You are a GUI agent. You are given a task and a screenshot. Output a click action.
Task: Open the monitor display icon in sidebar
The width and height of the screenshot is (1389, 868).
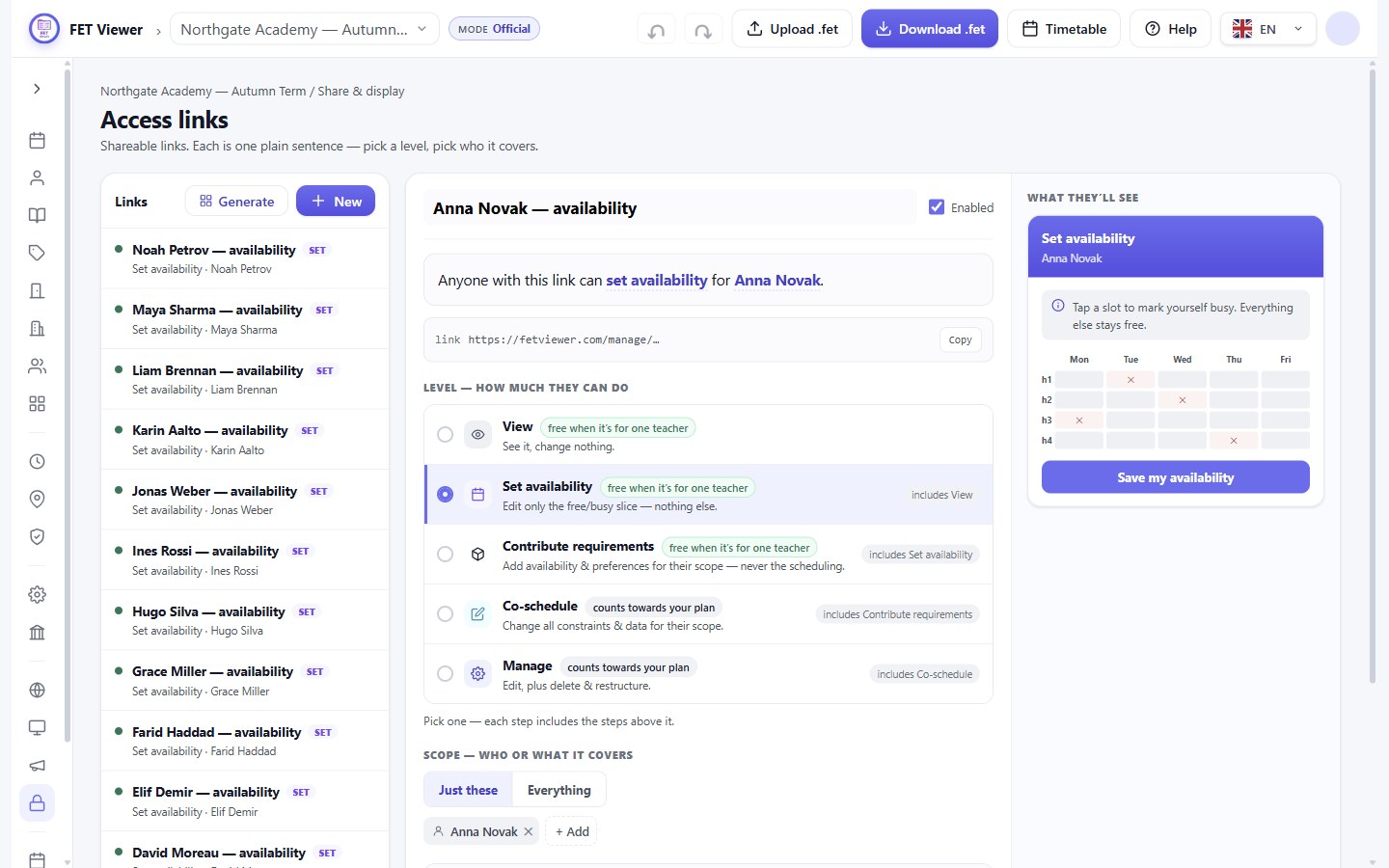point(38,728)
